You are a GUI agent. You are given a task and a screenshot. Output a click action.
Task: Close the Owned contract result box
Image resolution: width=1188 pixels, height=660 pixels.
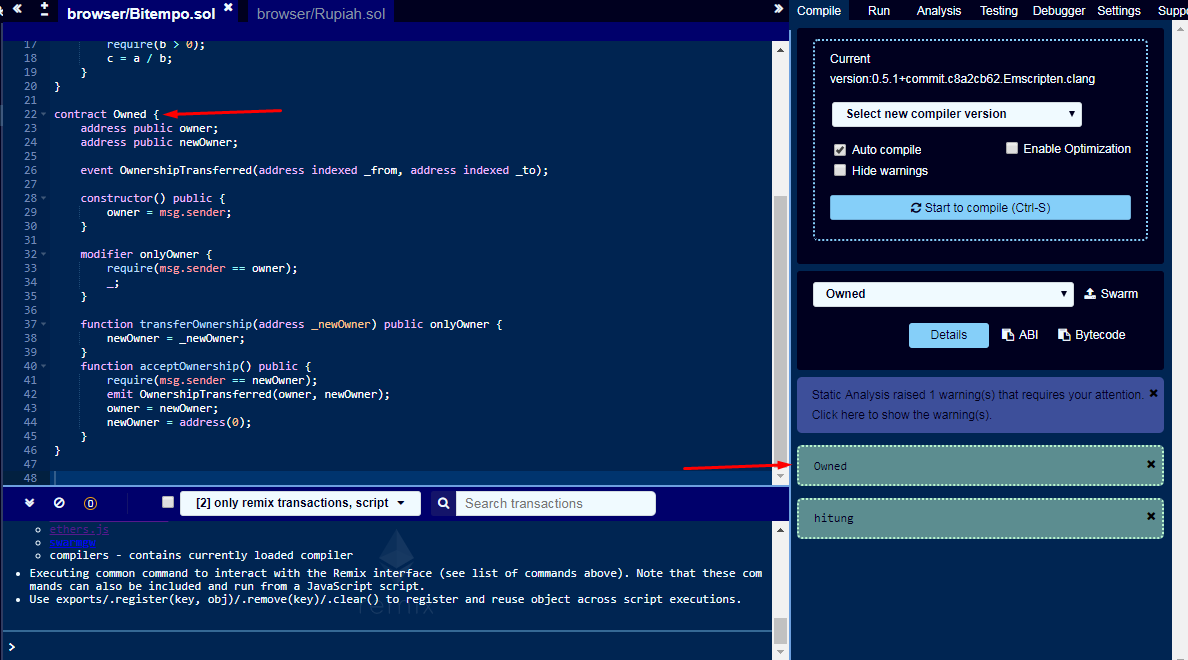tap(1151, 464)
